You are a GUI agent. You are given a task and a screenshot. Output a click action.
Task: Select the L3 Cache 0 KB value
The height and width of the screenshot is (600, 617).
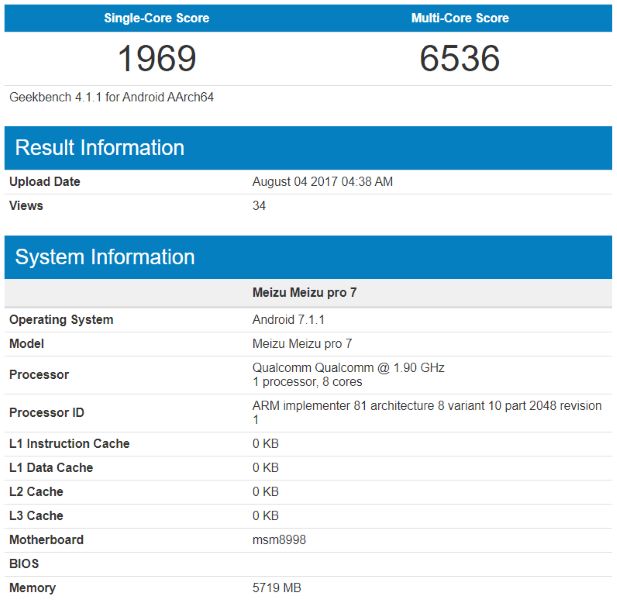[266, 516]
